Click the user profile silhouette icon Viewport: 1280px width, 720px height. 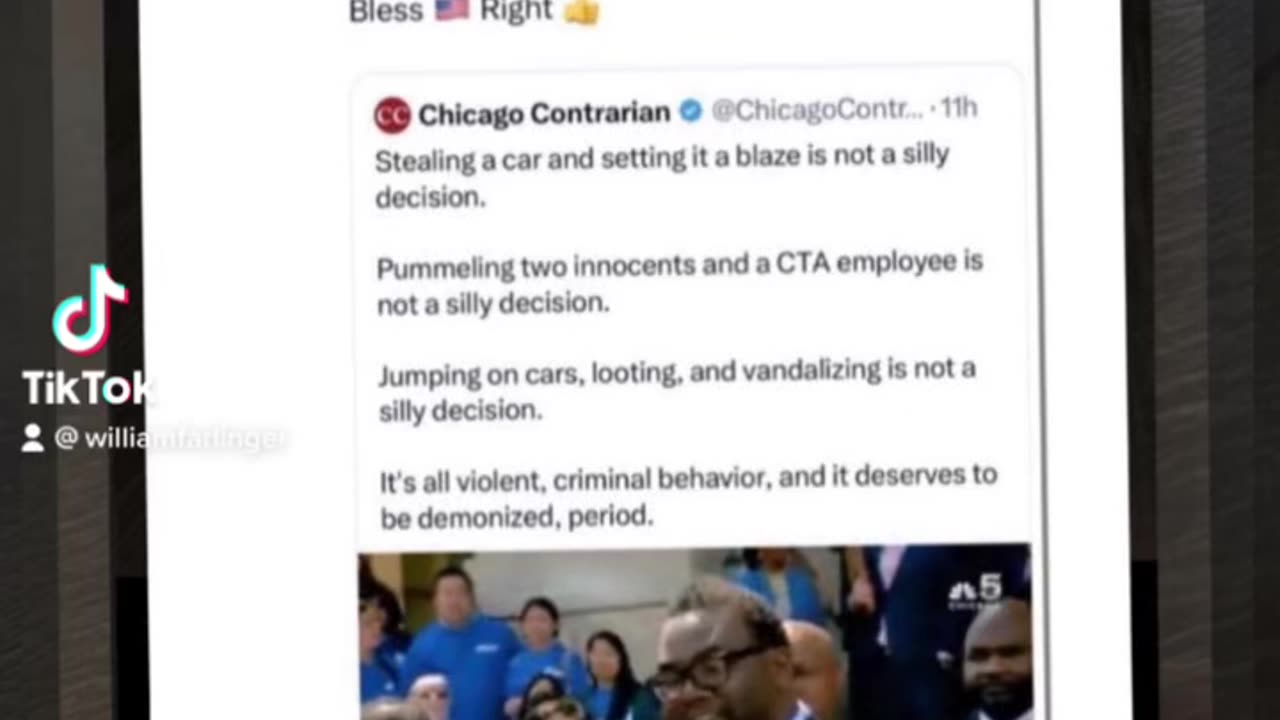pos(33,438)
